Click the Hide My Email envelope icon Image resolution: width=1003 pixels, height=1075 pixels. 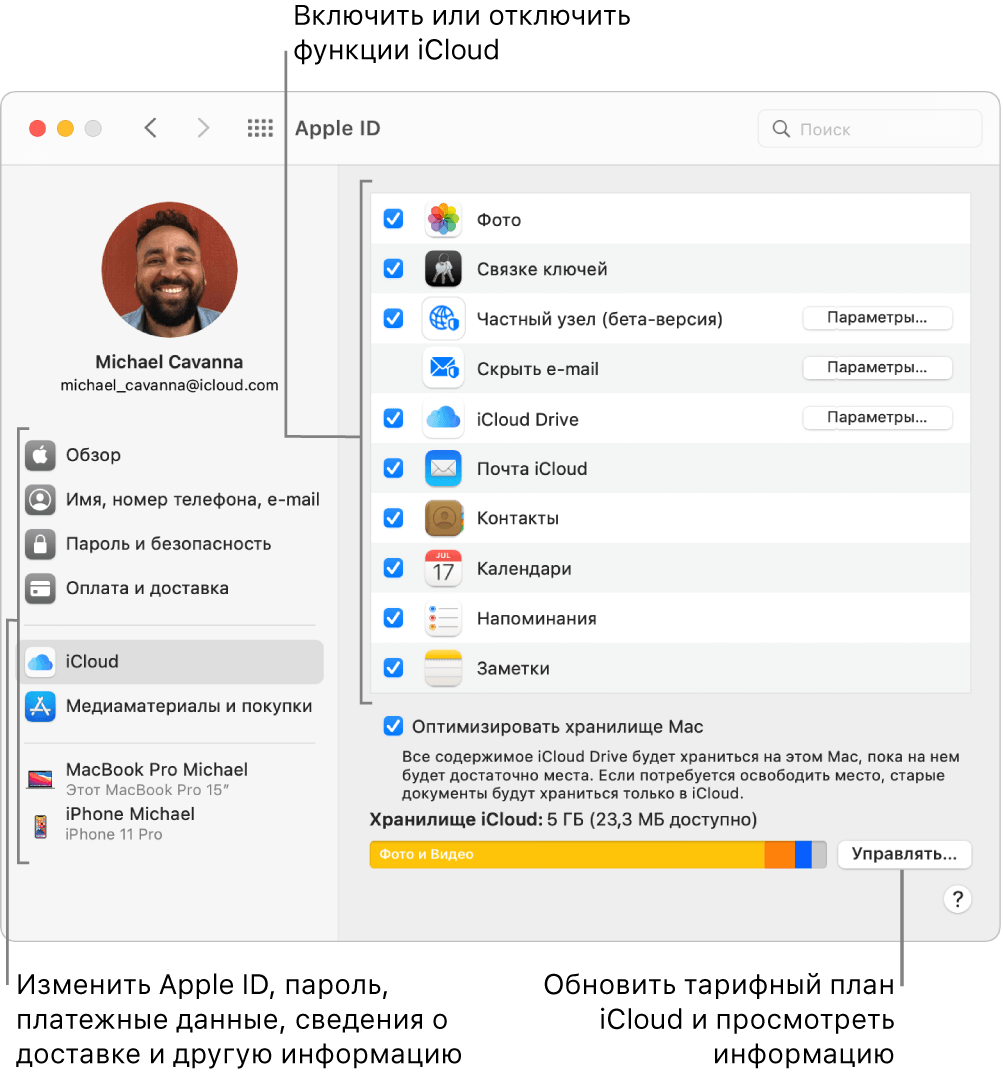pos(443,369)
